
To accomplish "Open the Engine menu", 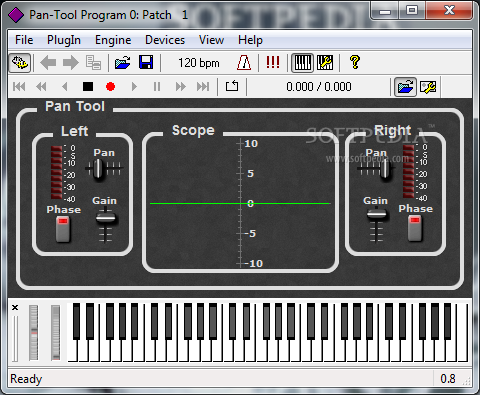I will (x=113, y=40).
